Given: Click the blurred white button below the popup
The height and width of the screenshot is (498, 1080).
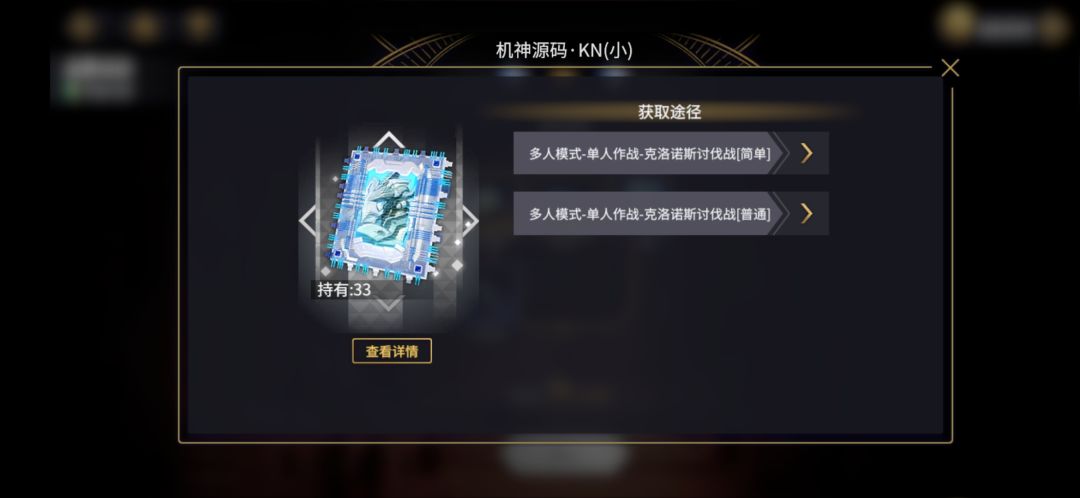Looking at the screenshot, I should pos(567,456).
